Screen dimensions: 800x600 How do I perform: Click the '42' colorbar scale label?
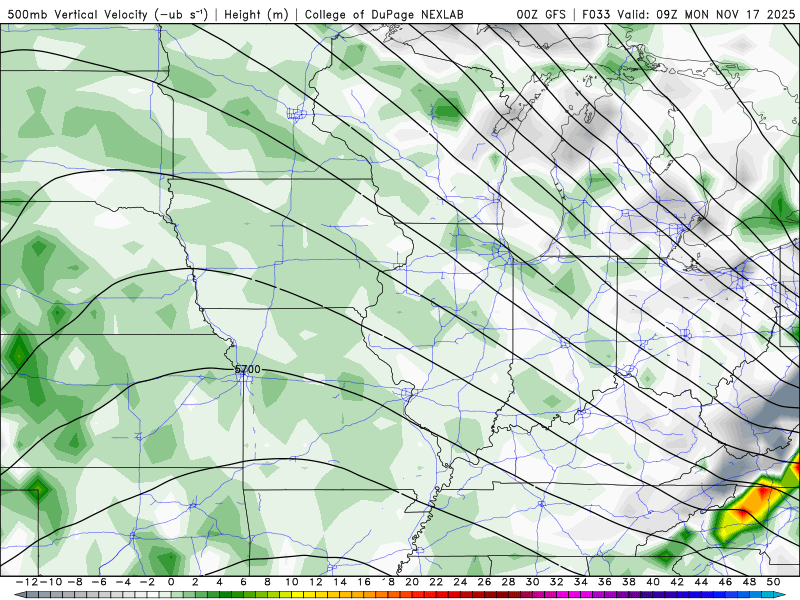[x=677, y=582]
